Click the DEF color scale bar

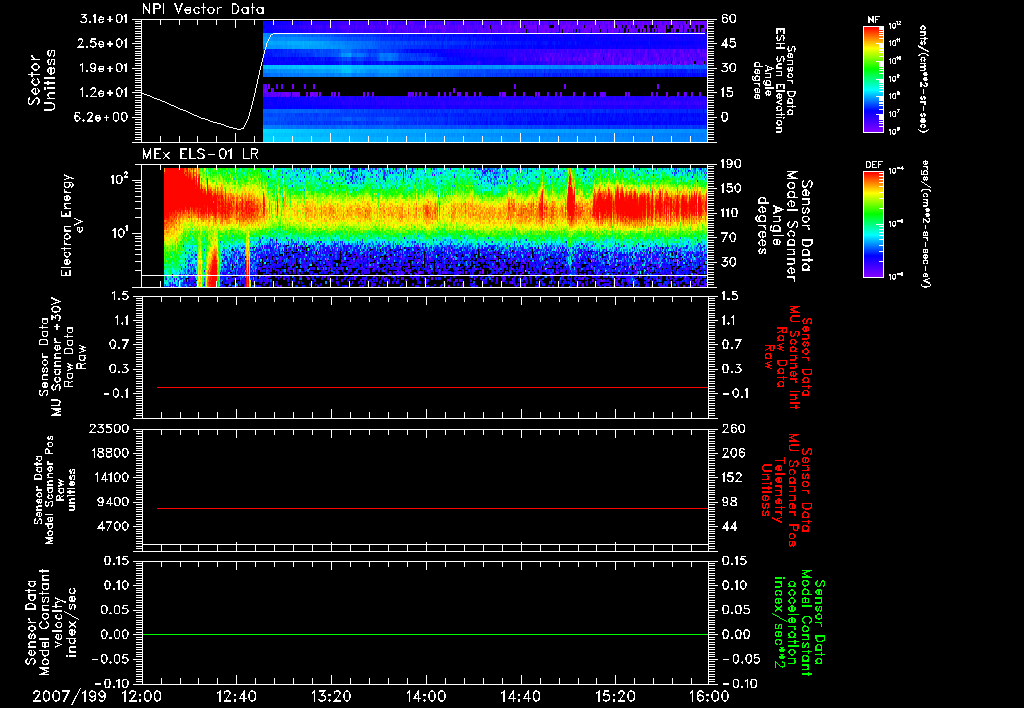coord(874,224)
